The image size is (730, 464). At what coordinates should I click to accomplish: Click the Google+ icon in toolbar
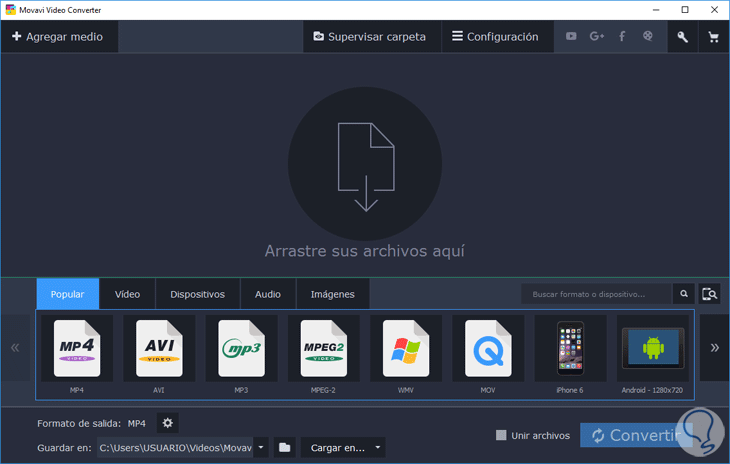[596, 36]
